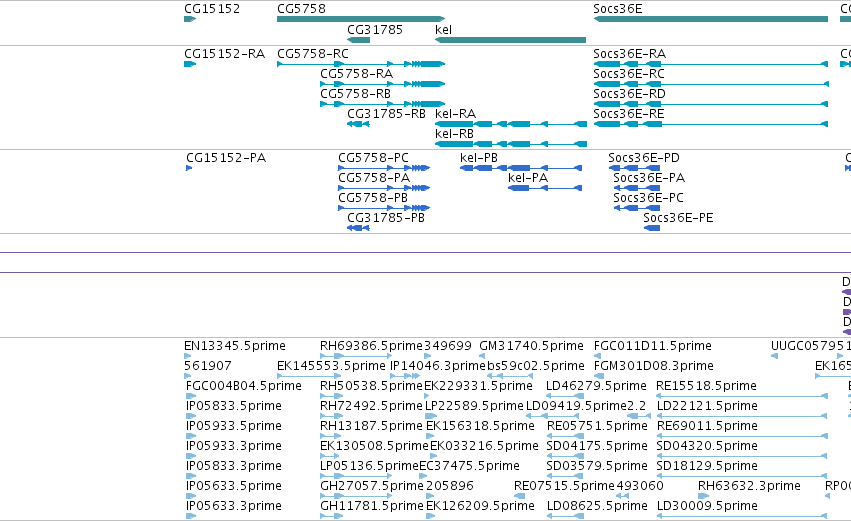The image size is (851, 521).
Task: Open EST LD30009.5prime
Action: (707, 507)
